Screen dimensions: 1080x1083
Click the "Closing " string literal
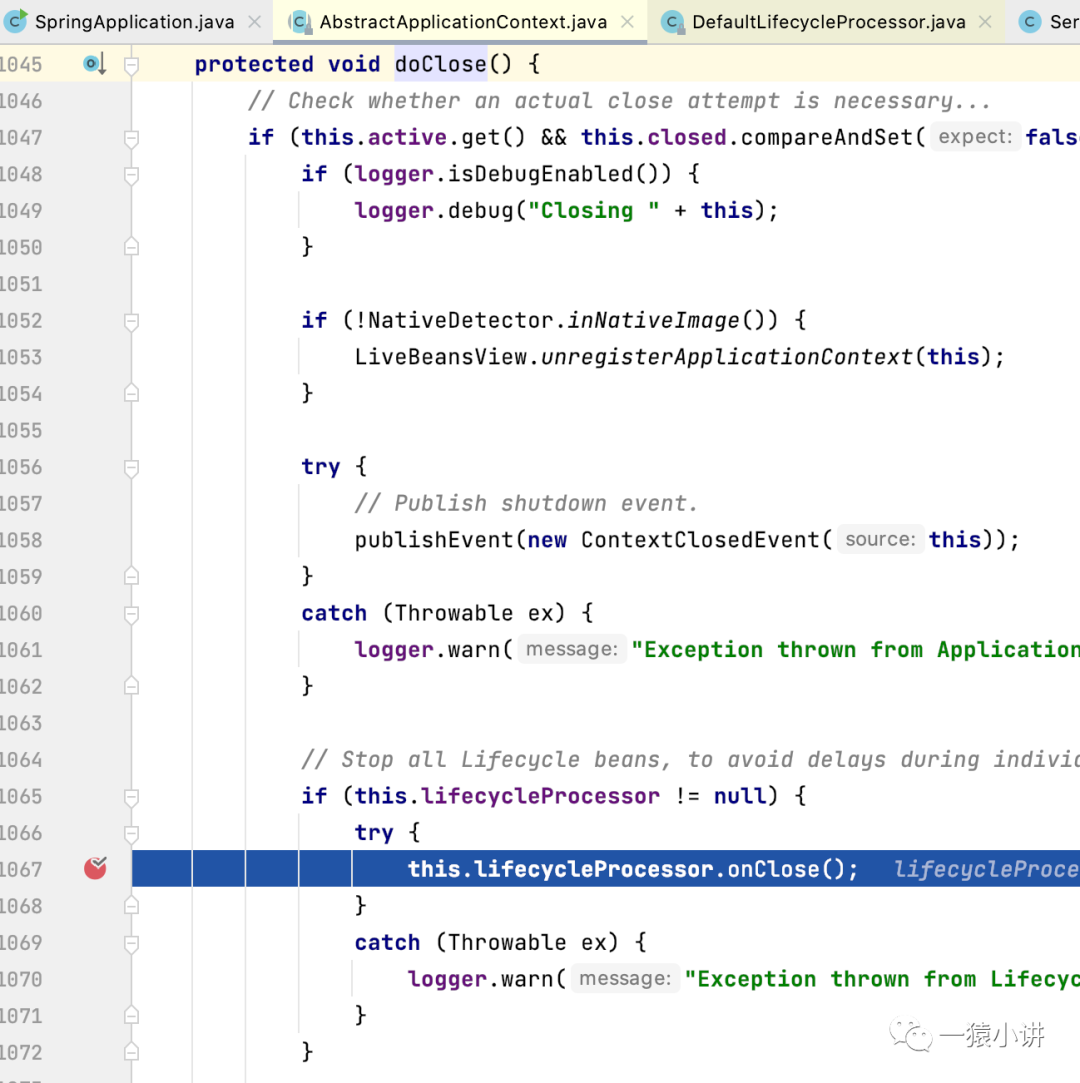593,211
